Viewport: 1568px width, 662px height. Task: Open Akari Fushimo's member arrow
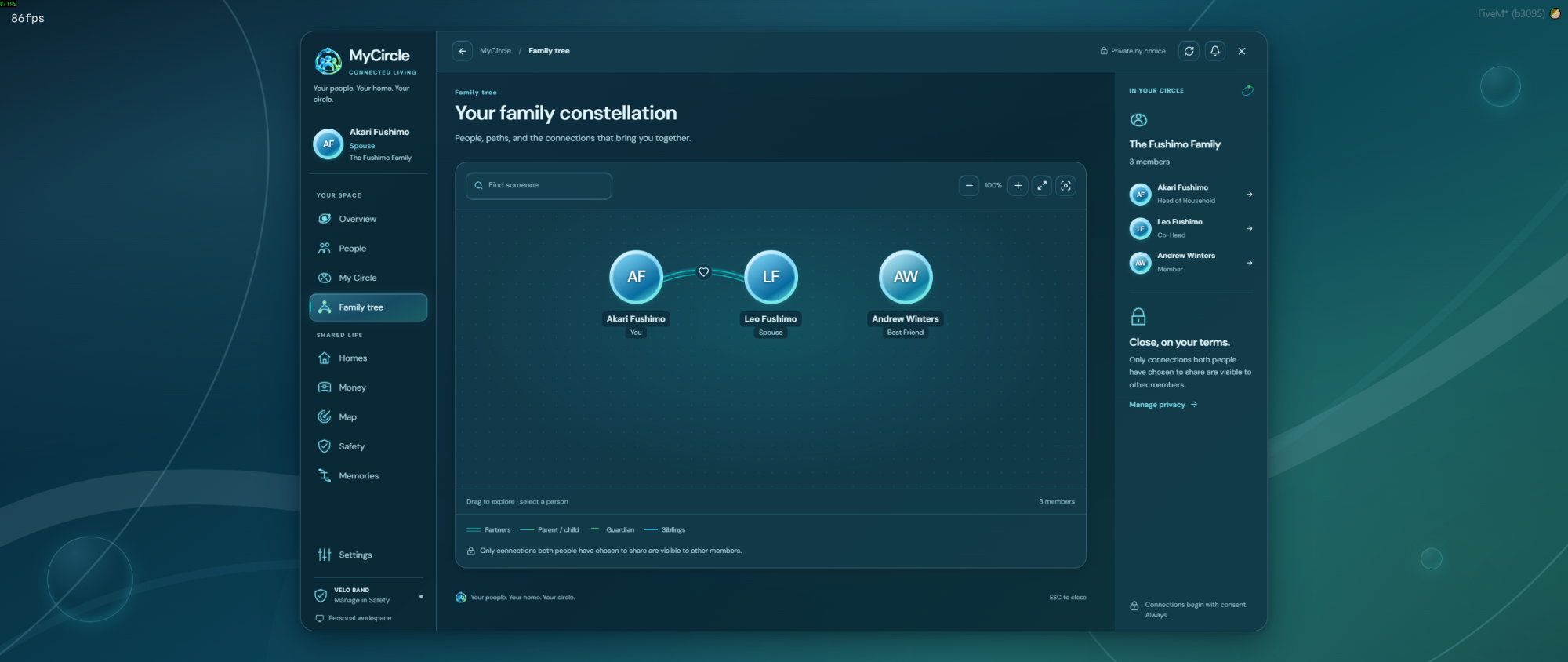[1249, 195]
